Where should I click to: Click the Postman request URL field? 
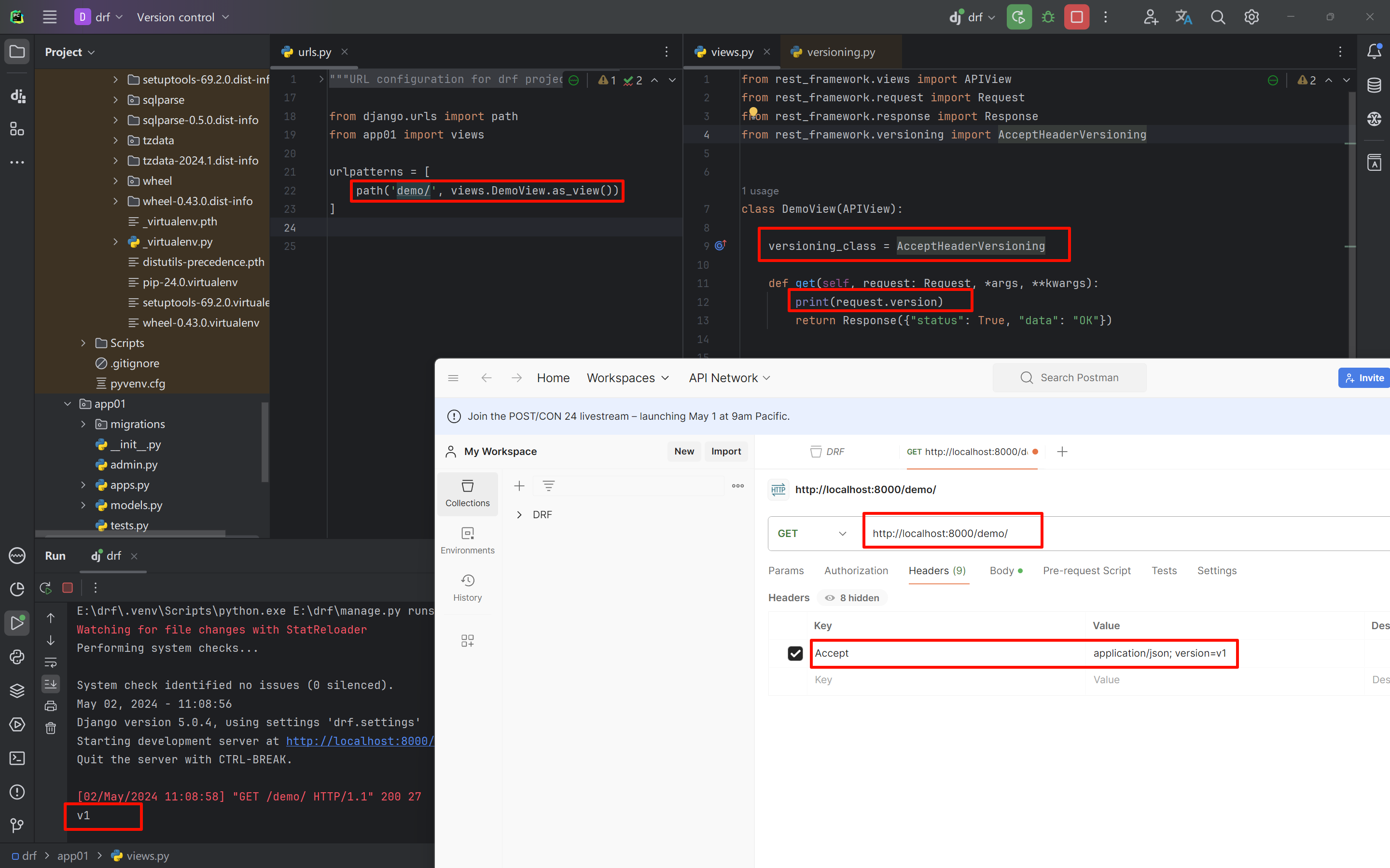(939, 533)
